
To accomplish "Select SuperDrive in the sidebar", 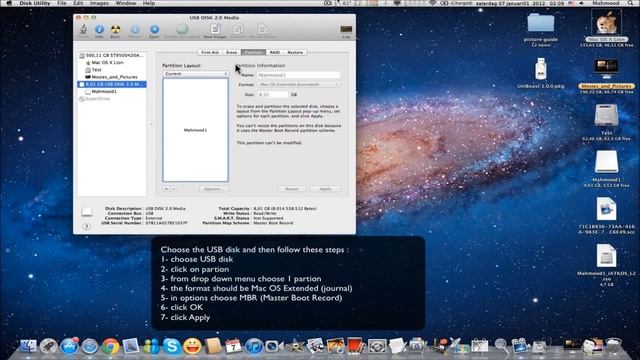I will 111,99.
